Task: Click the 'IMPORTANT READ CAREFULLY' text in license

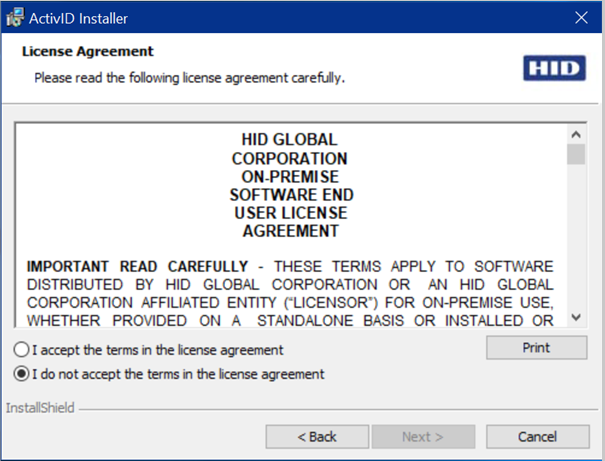Action: (137, 267)
